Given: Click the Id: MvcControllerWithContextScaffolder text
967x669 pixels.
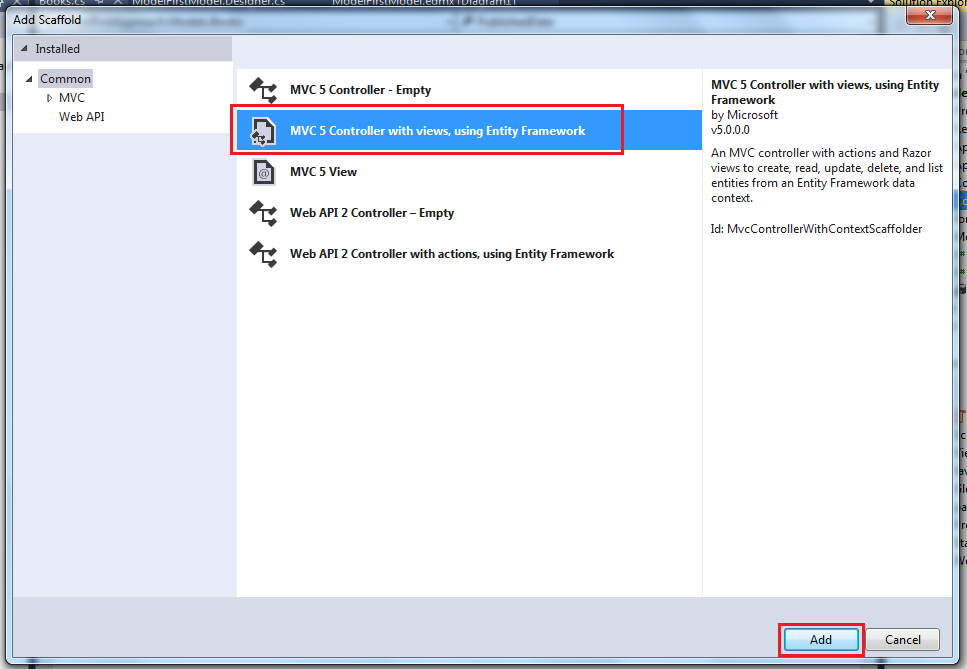Looking at the screenshot, I should coord(816,229).
